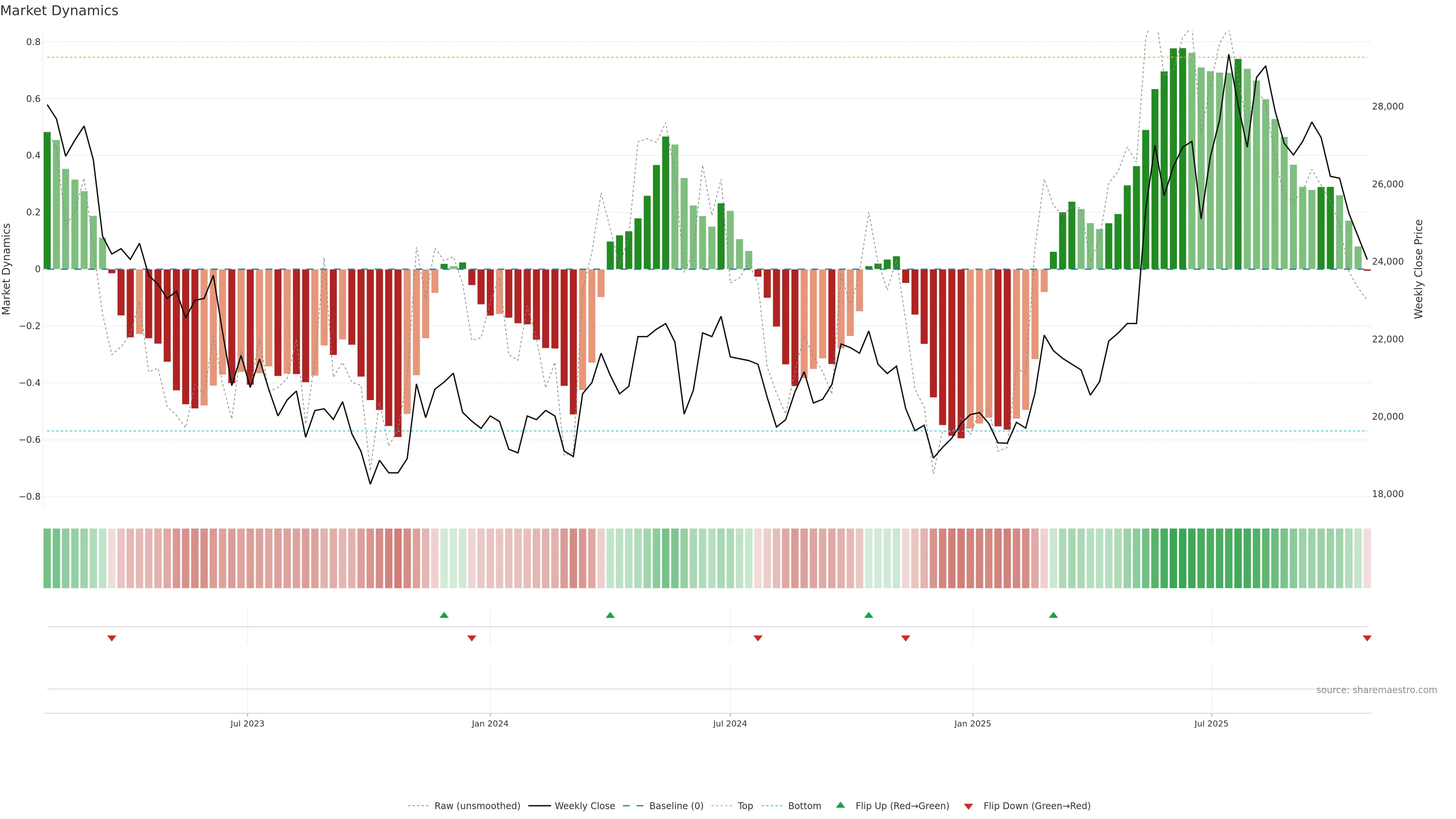The image size is (1456, 819).
Task: Hide the Bottom threshold line via legend
Action: pyautogui.click(x=804, y=806)
